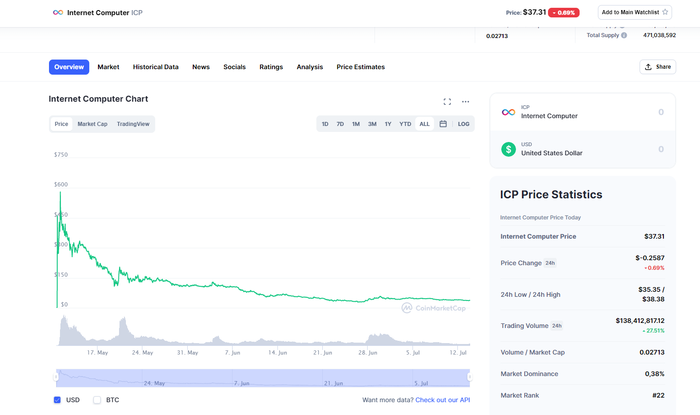Screen dimensions: 700x415
Task: Click the left handle of range navigator
Action: [56, 377]
